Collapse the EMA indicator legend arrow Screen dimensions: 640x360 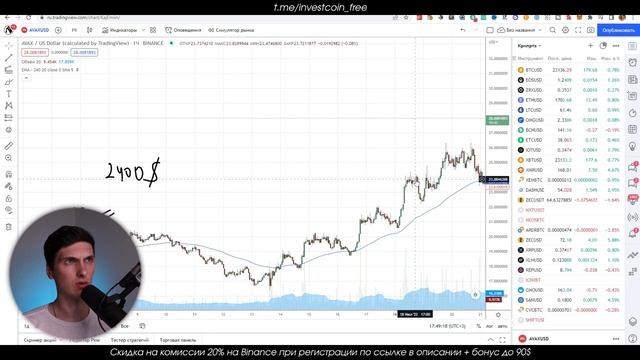pyautogui.click(x=26, y=78)
